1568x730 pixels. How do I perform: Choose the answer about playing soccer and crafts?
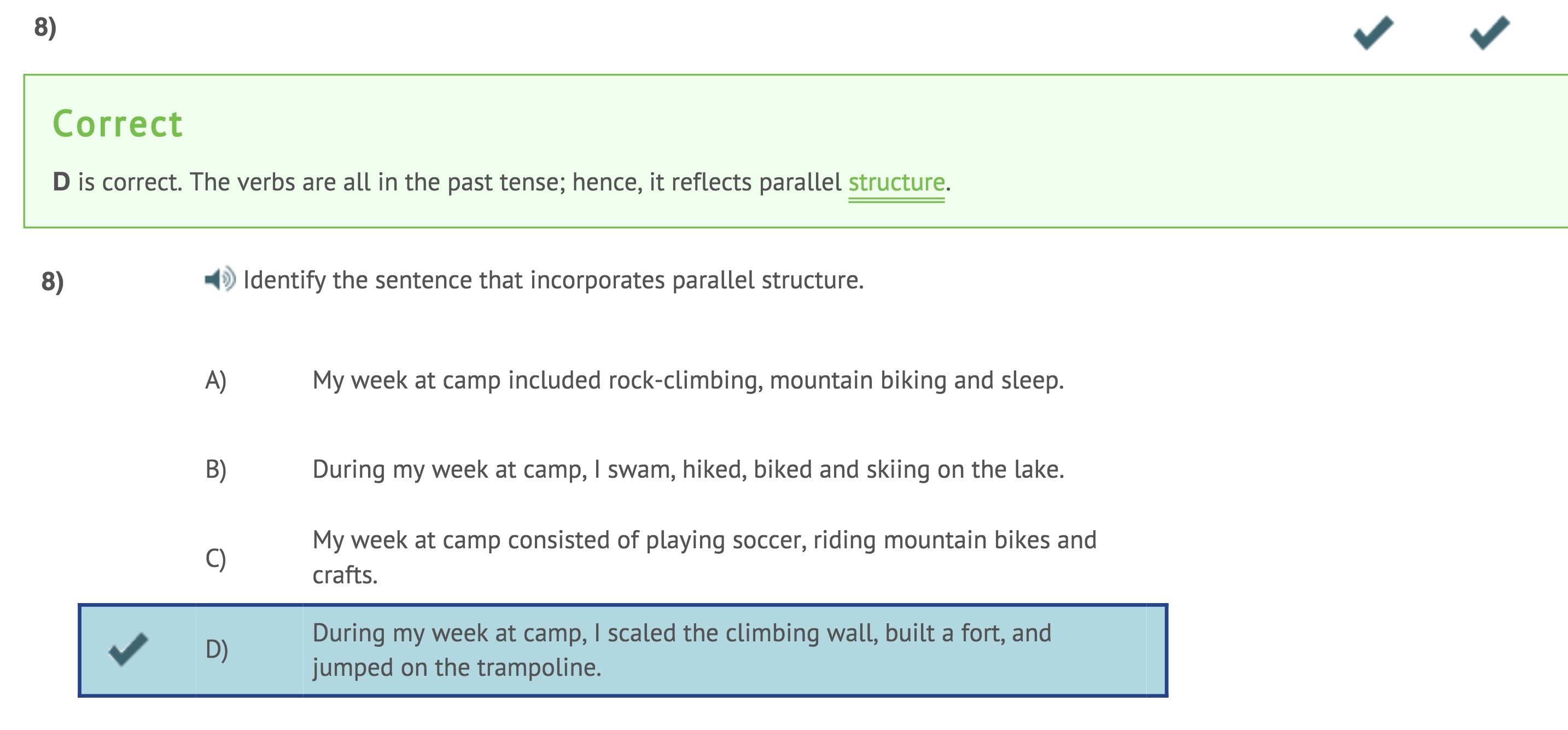(x=704, y=541)
